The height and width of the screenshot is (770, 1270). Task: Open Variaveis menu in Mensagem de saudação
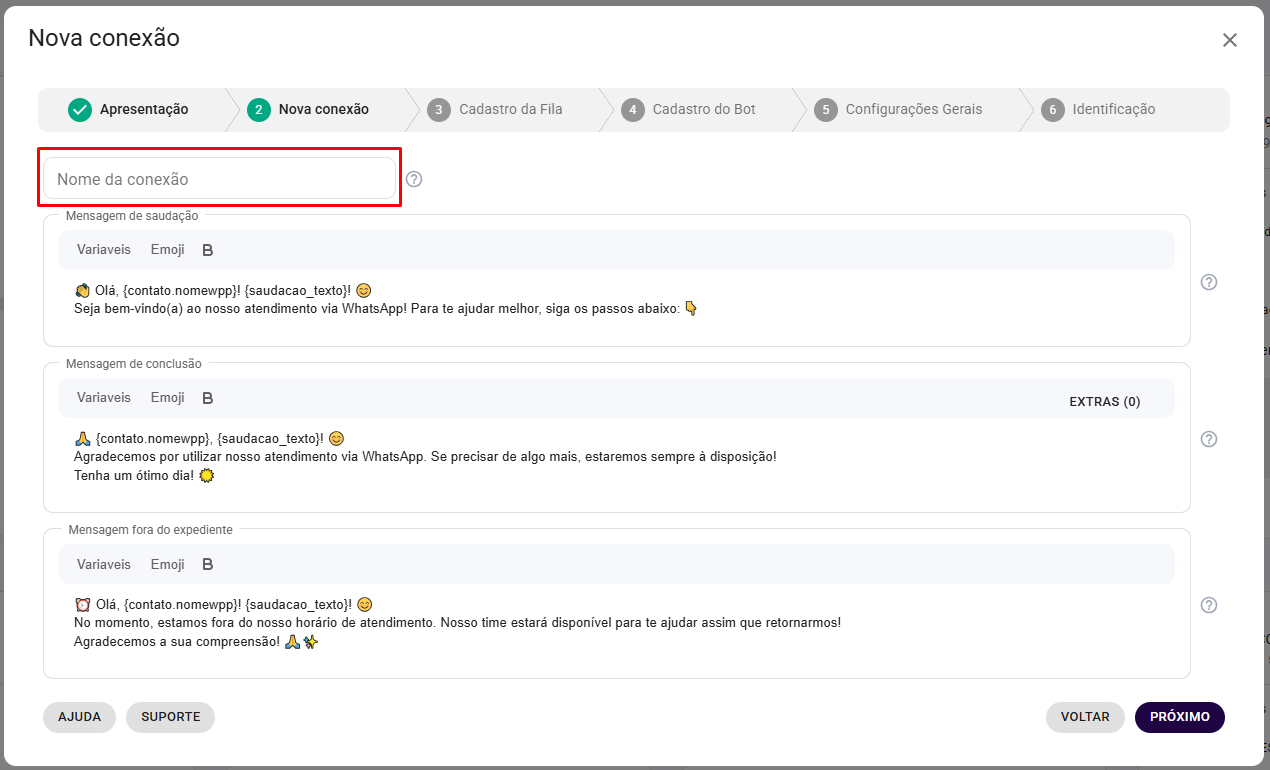pos(104,250)
